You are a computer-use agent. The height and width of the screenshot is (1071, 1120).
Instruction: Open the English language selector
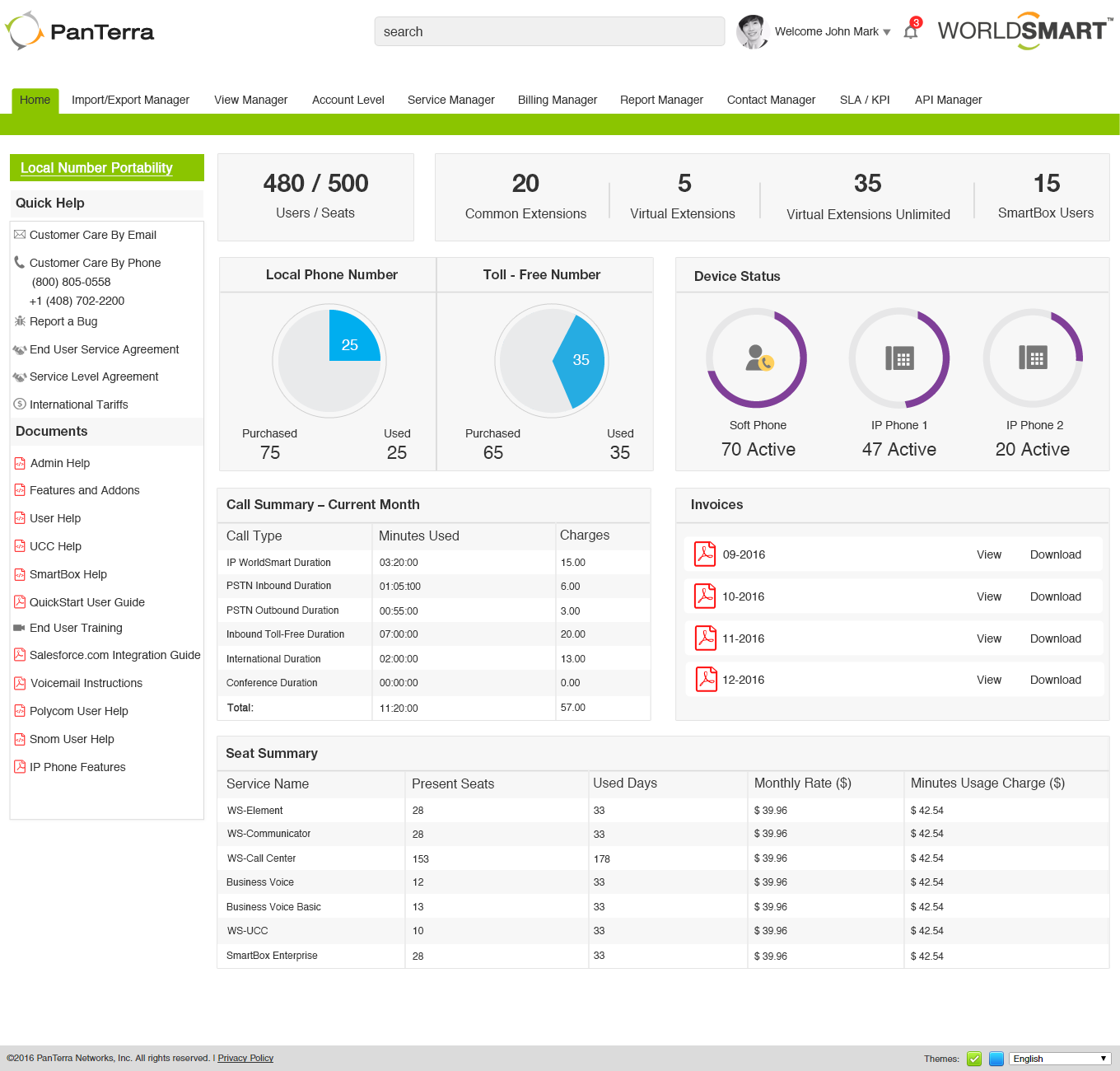pos(1046,1058)
